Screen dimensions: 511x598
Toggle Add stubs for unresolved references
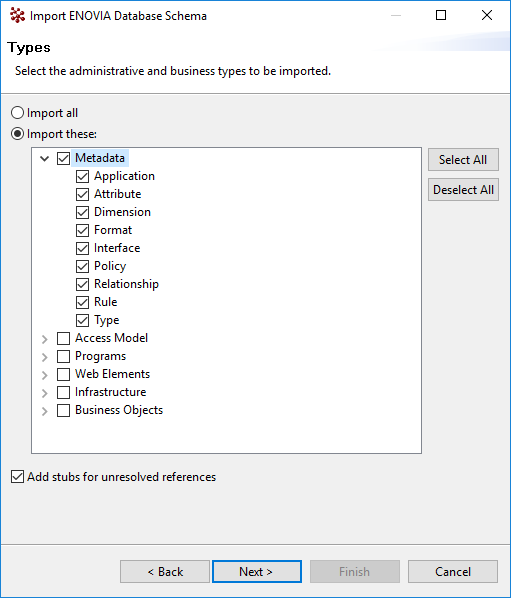17,477
